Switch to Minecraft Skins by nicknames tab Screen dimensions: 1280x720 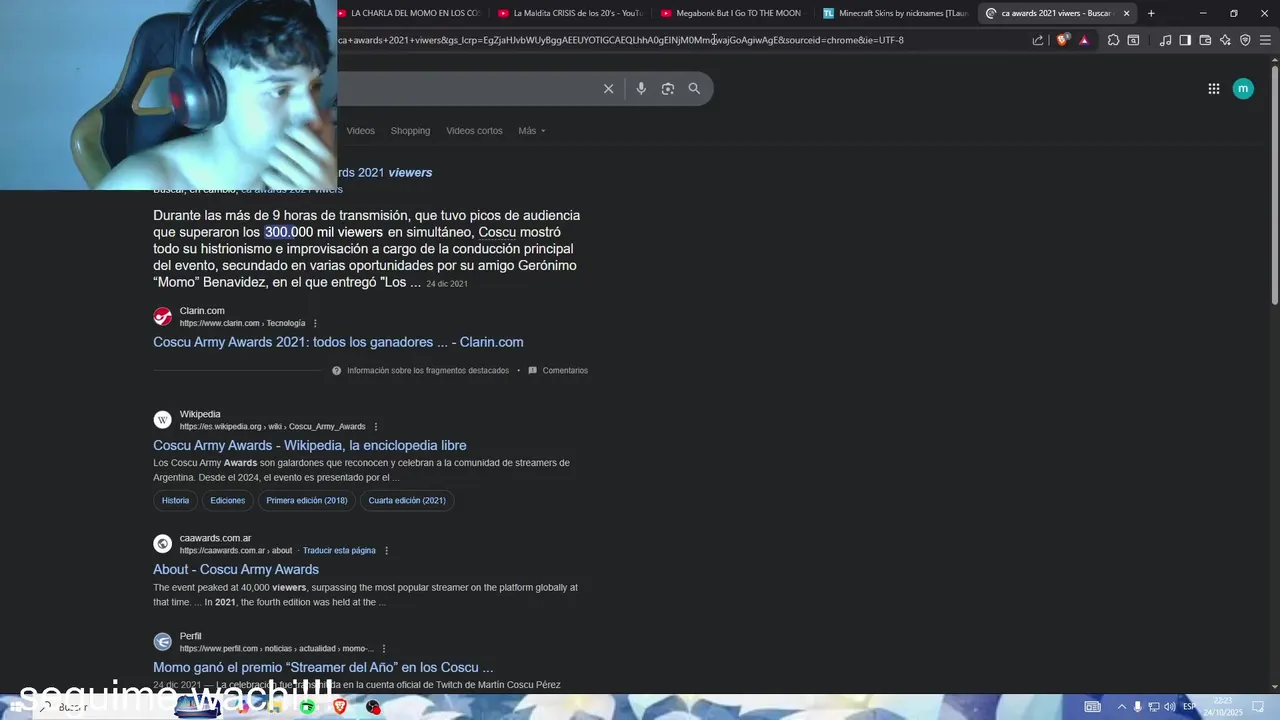click(x=895, y=13)
